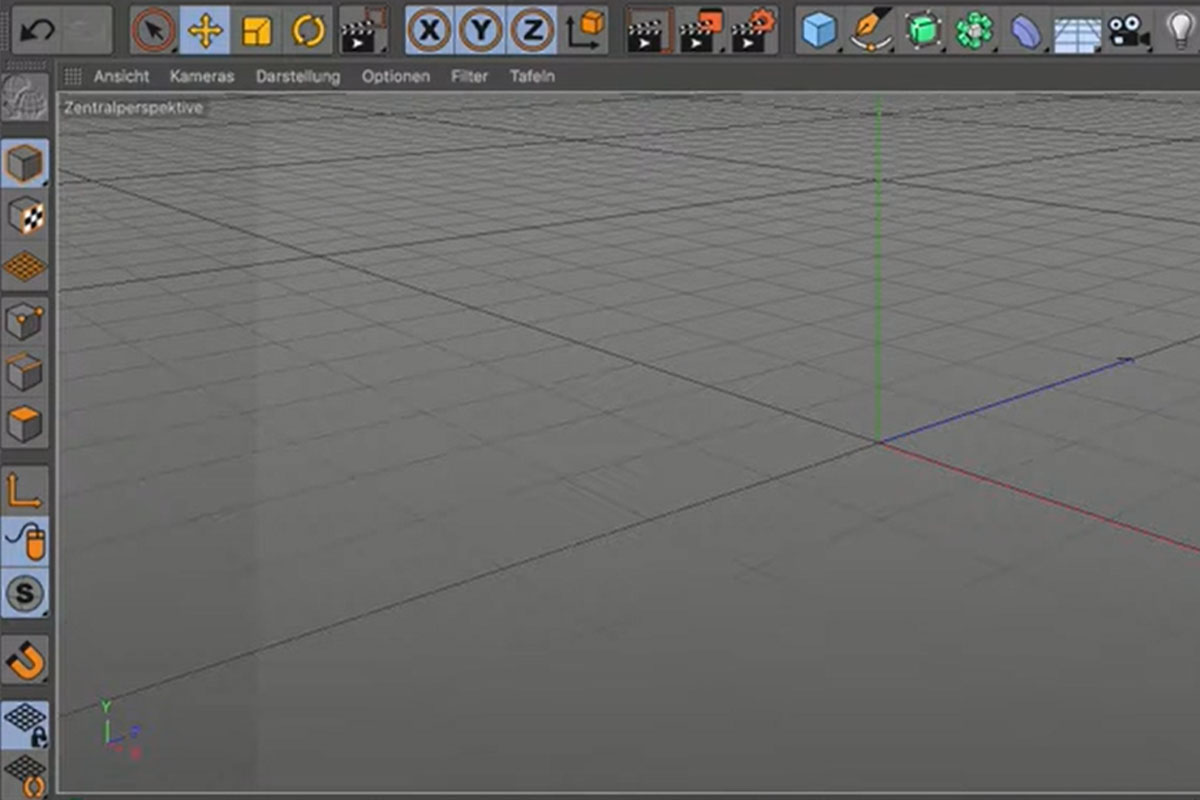Activate the Rotate tool
Viewport: 1200px width, 800px height.
(308, 31)
